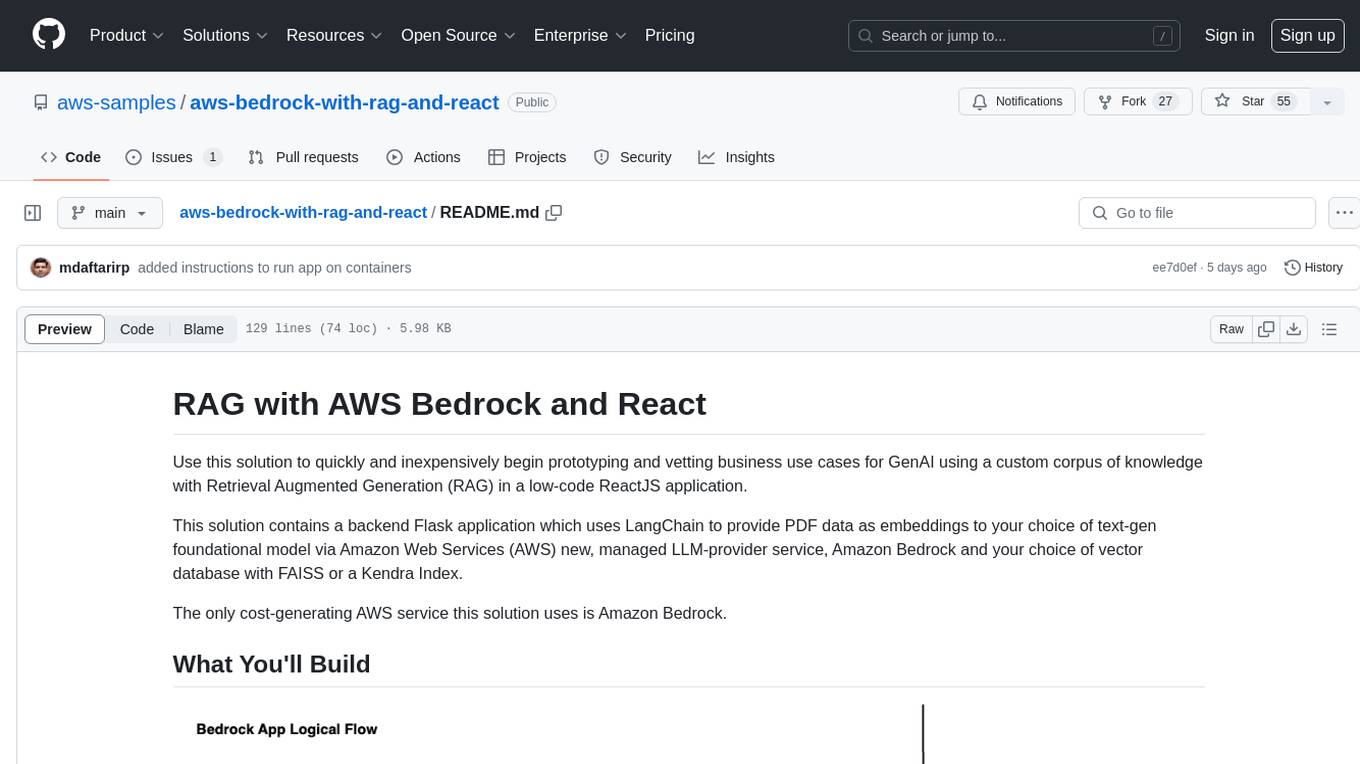
Task: Switch to the Security tab
Action: point(632,157)
